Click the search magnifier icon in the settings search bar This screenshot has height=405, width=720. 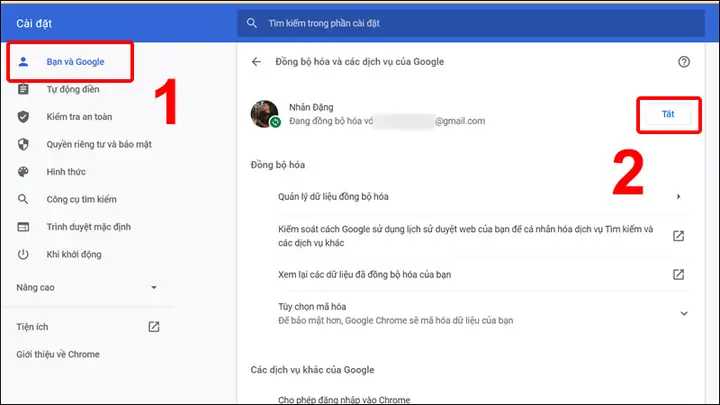click(x=252, y=23)
